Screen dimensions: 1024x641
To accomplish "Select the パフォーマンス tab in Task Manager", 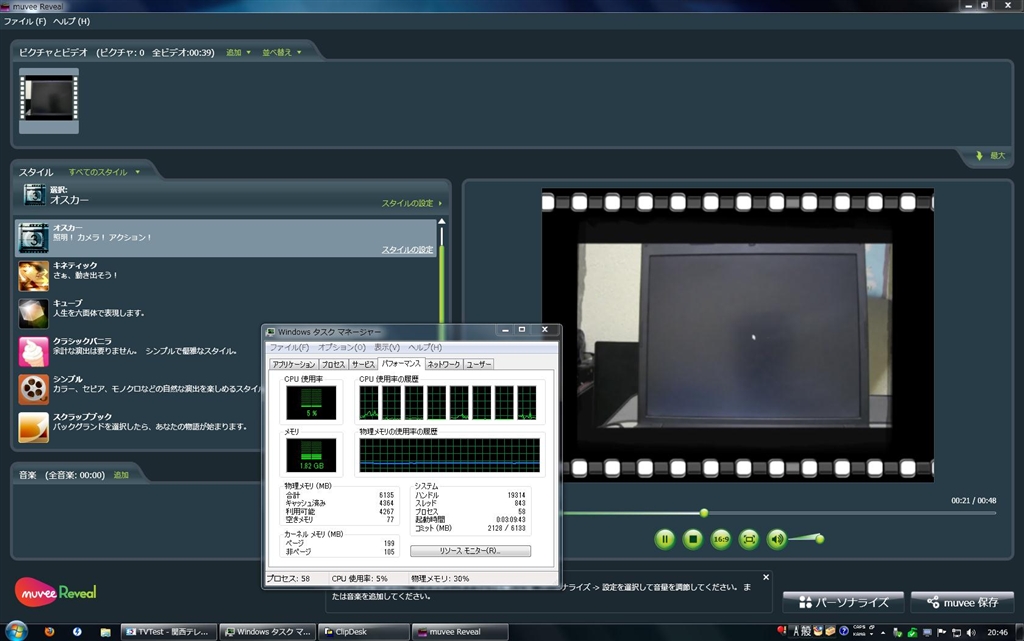I will click(401, 364).
